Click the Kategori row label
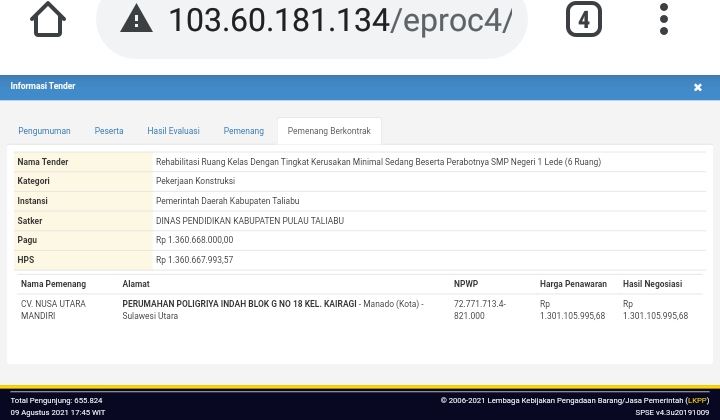Image resolution: width=720 pixels, height=420 pixels. pyautogui.click(x=34, y=181)
